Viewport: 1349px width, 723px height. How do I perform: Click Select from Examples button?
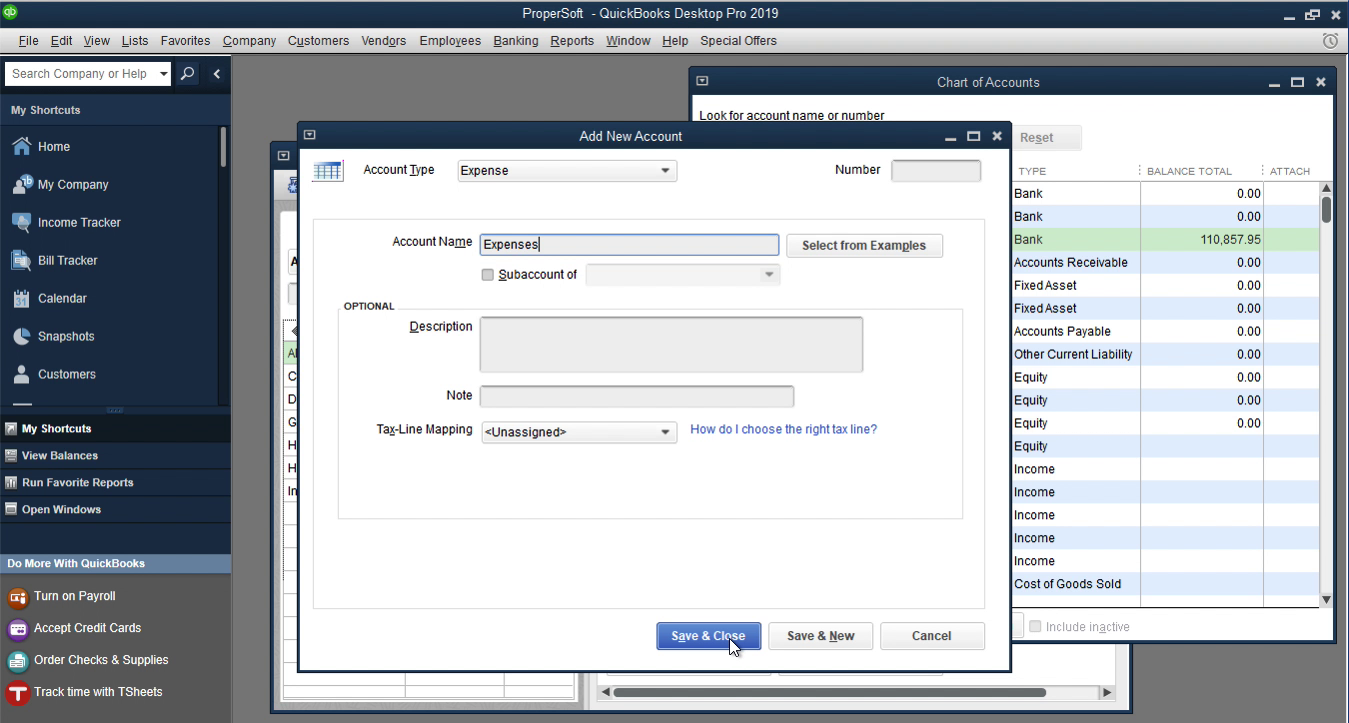864,246
